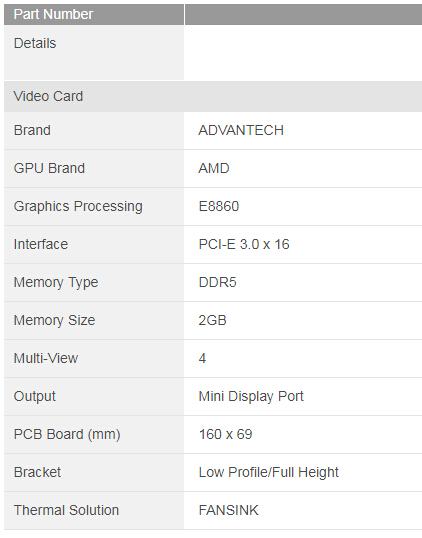The image size is (422, 538).
Task: Click the E8860 value
Action: (219, 207)
